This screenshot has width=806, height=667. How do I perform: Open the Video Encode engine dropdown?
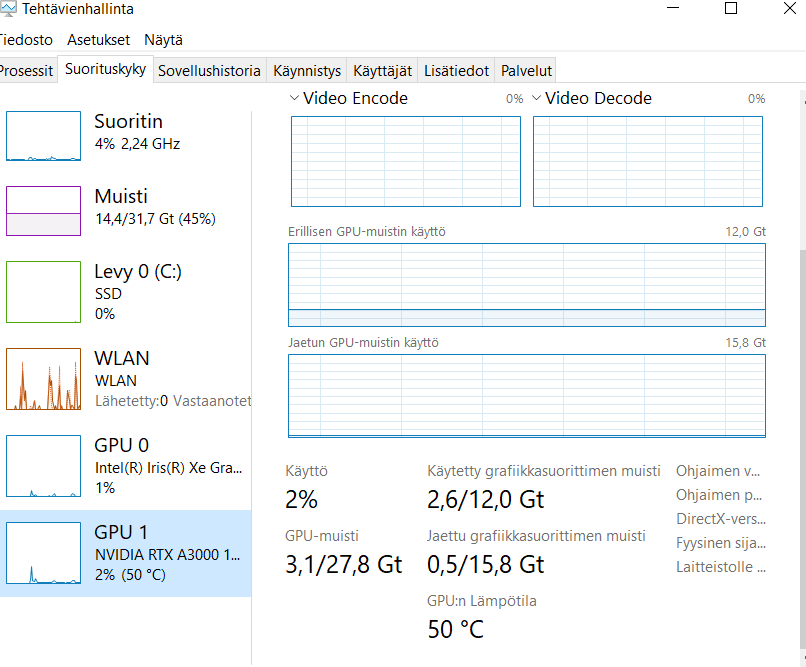pyautogui.click(x=295, y=98)
